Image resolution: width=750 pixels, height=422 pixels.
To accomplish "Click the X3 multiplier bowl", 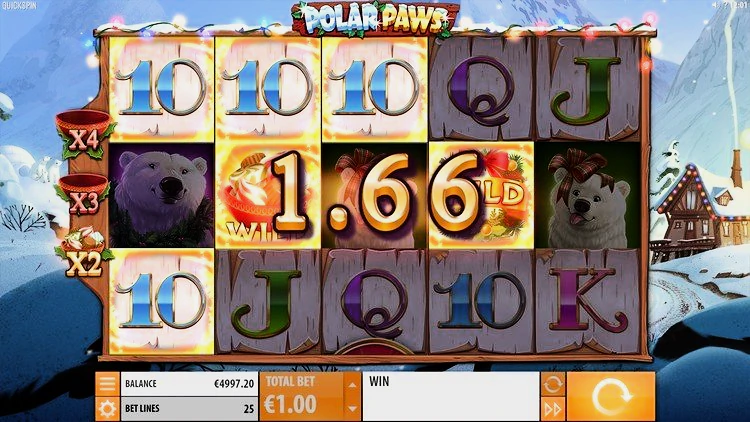I will 84,195.
